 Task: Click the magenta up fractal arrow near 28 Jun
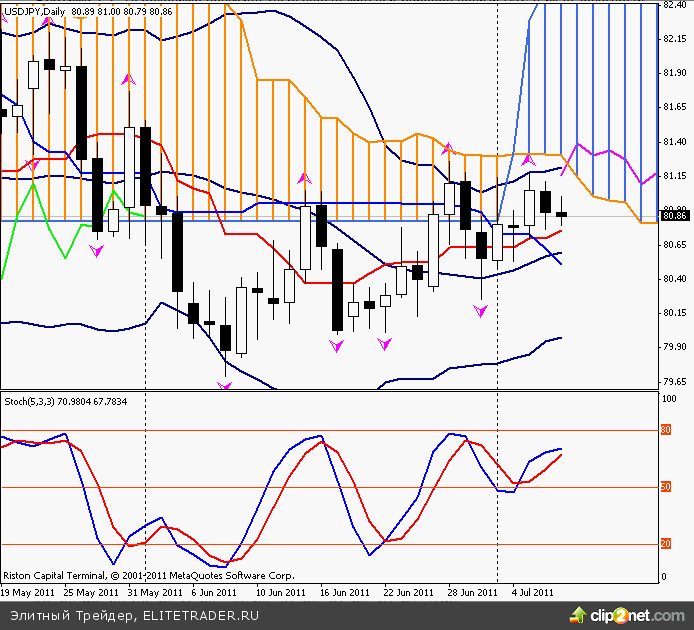click(x=448, y=148)
